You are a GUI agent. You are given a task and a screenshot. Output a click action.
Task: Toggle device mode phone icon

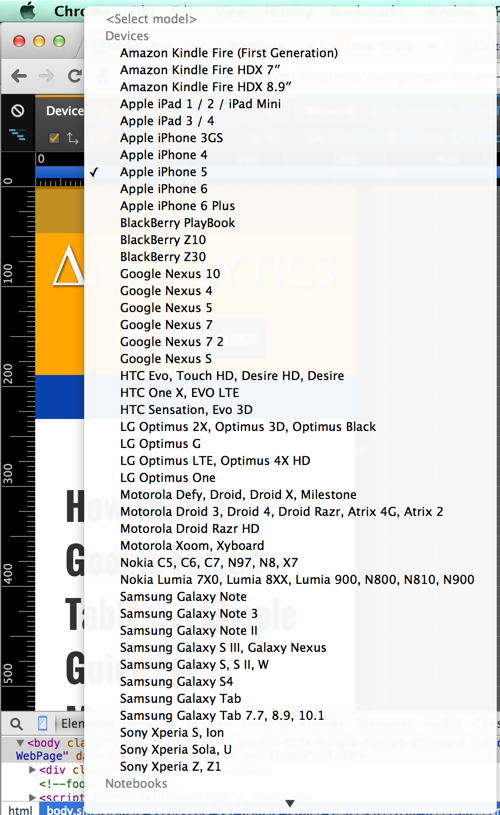pos(43,723)
